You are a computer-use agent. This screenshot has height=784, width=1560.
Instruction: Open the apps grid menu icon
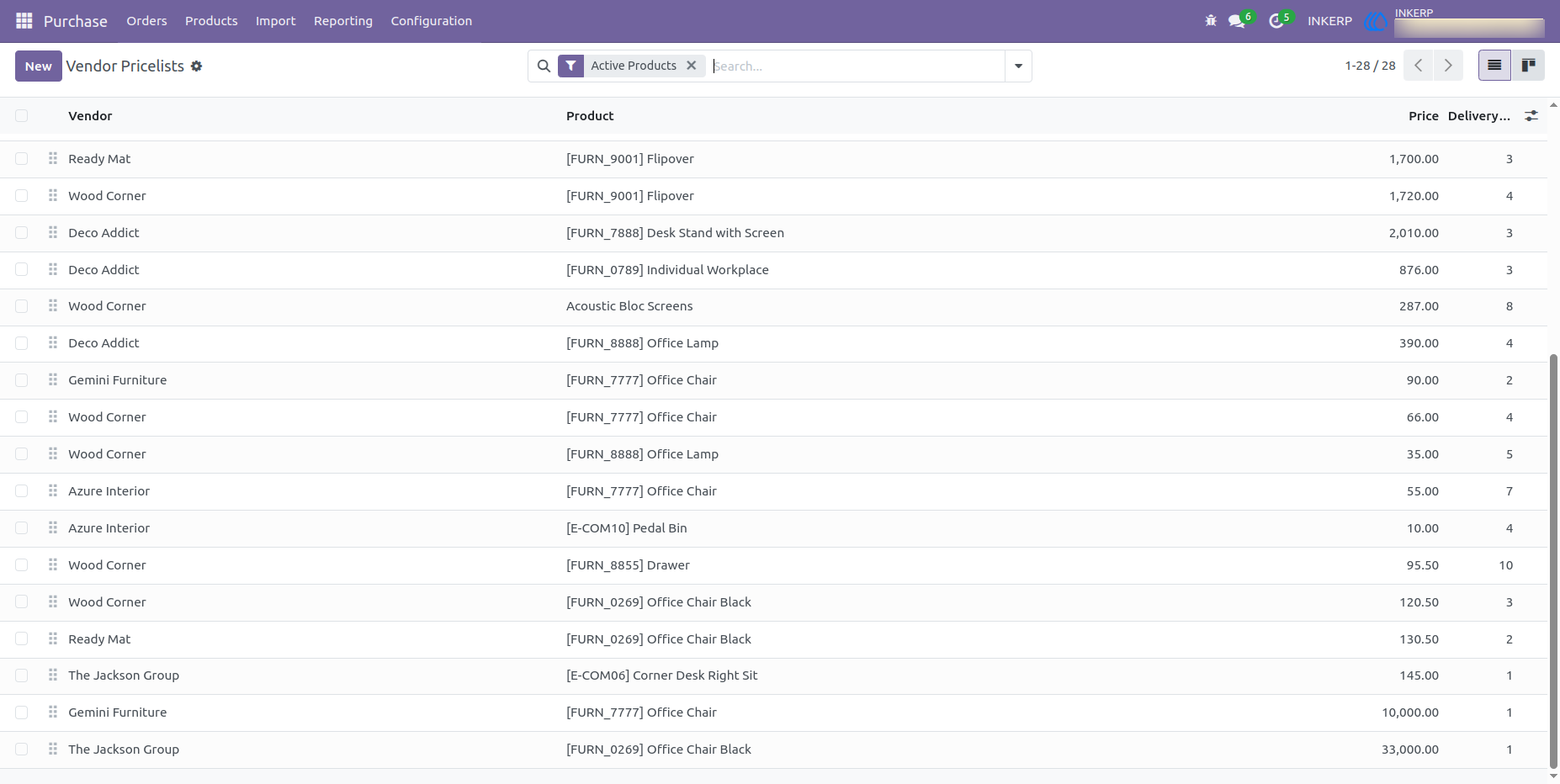click(x=24, y=20)
